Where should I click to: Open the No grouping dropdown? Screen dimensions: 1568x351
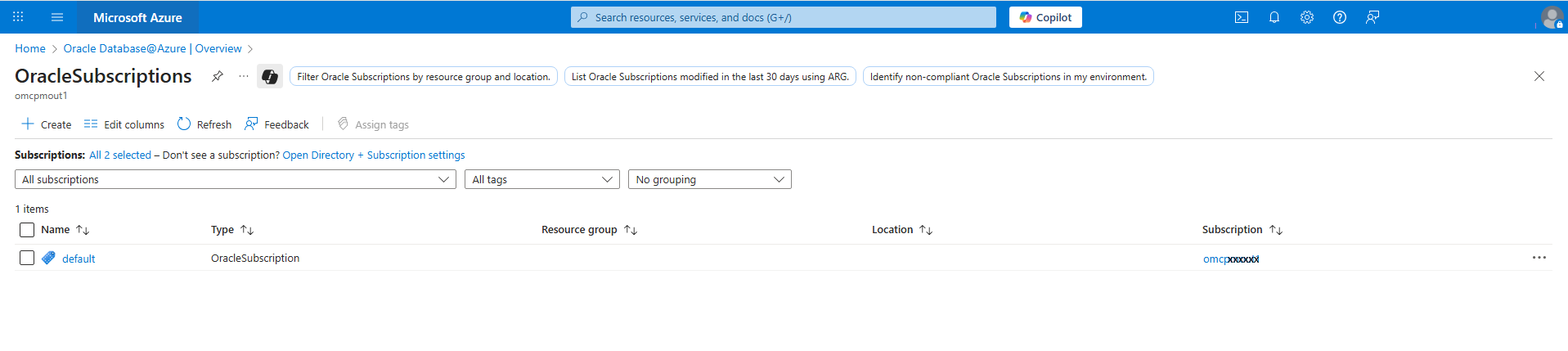(x=709, y=179)
